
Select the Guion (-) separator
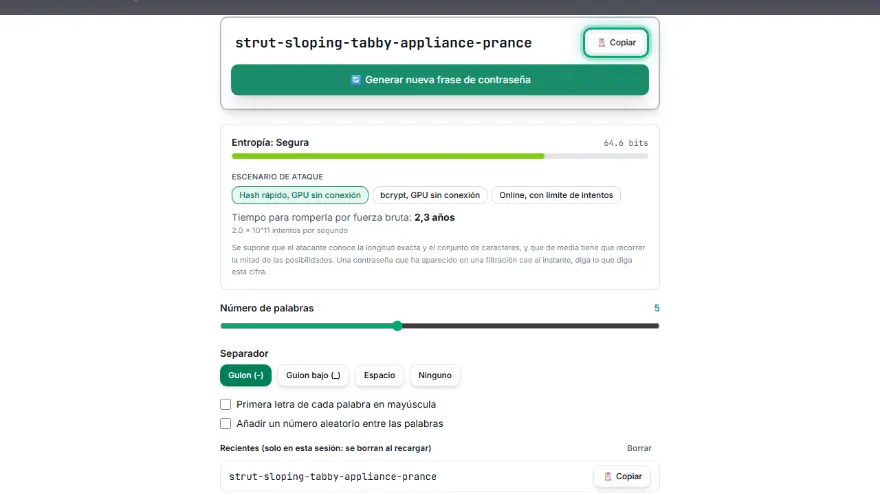[246, 375]
